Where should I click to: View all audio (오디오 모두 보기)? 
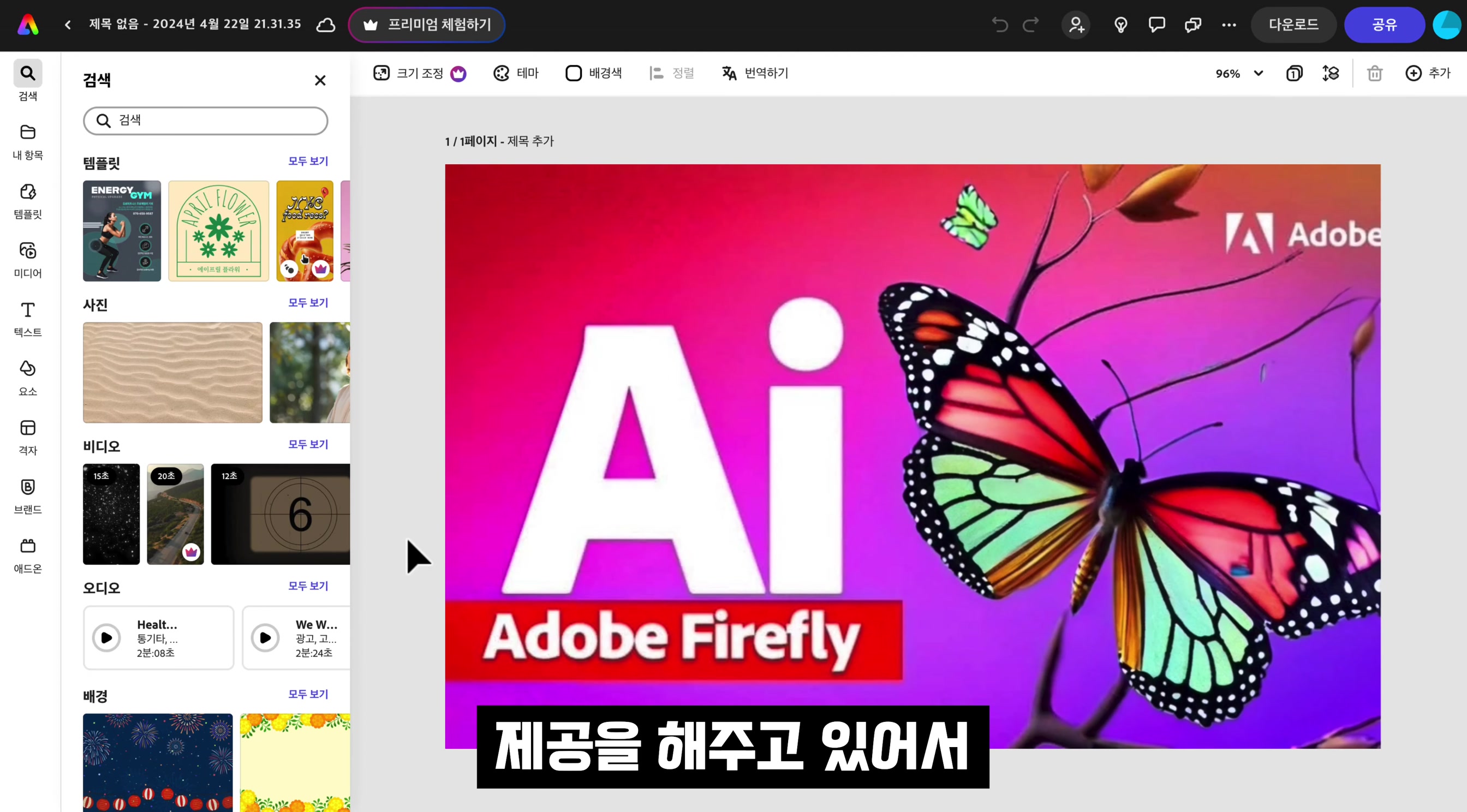[308, 586]
